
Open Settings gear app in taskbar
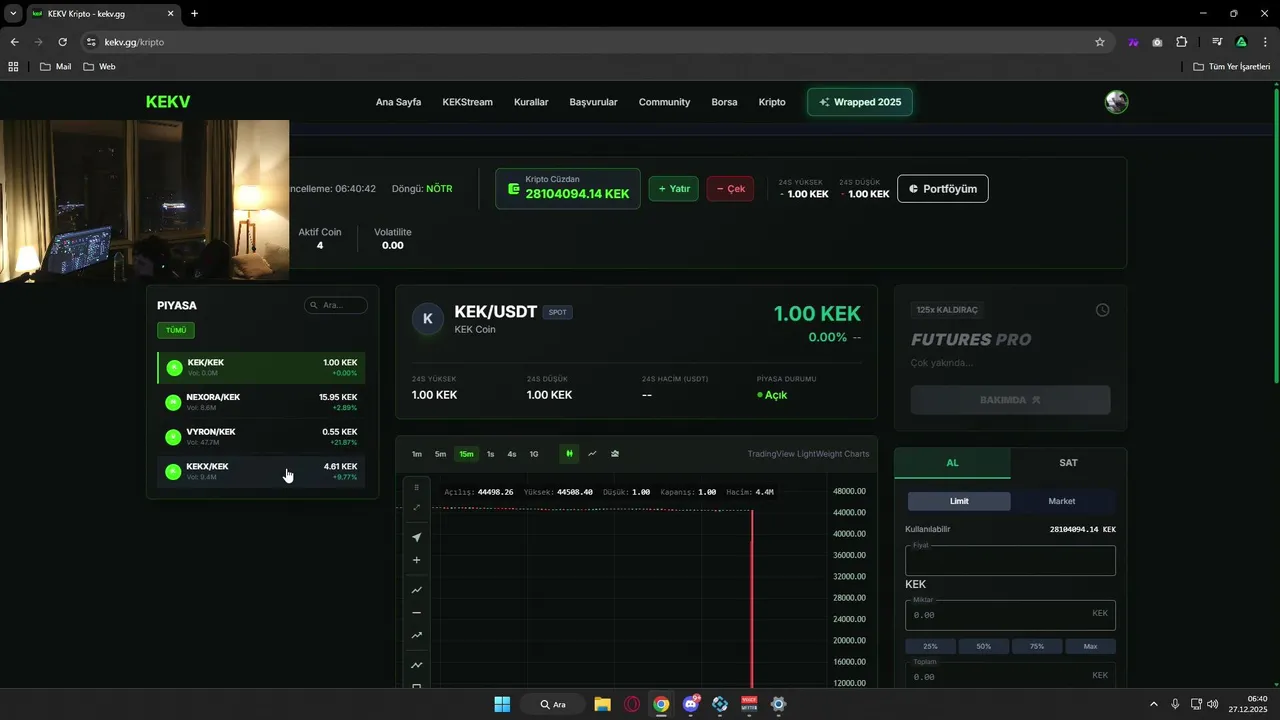pos(779,704)
